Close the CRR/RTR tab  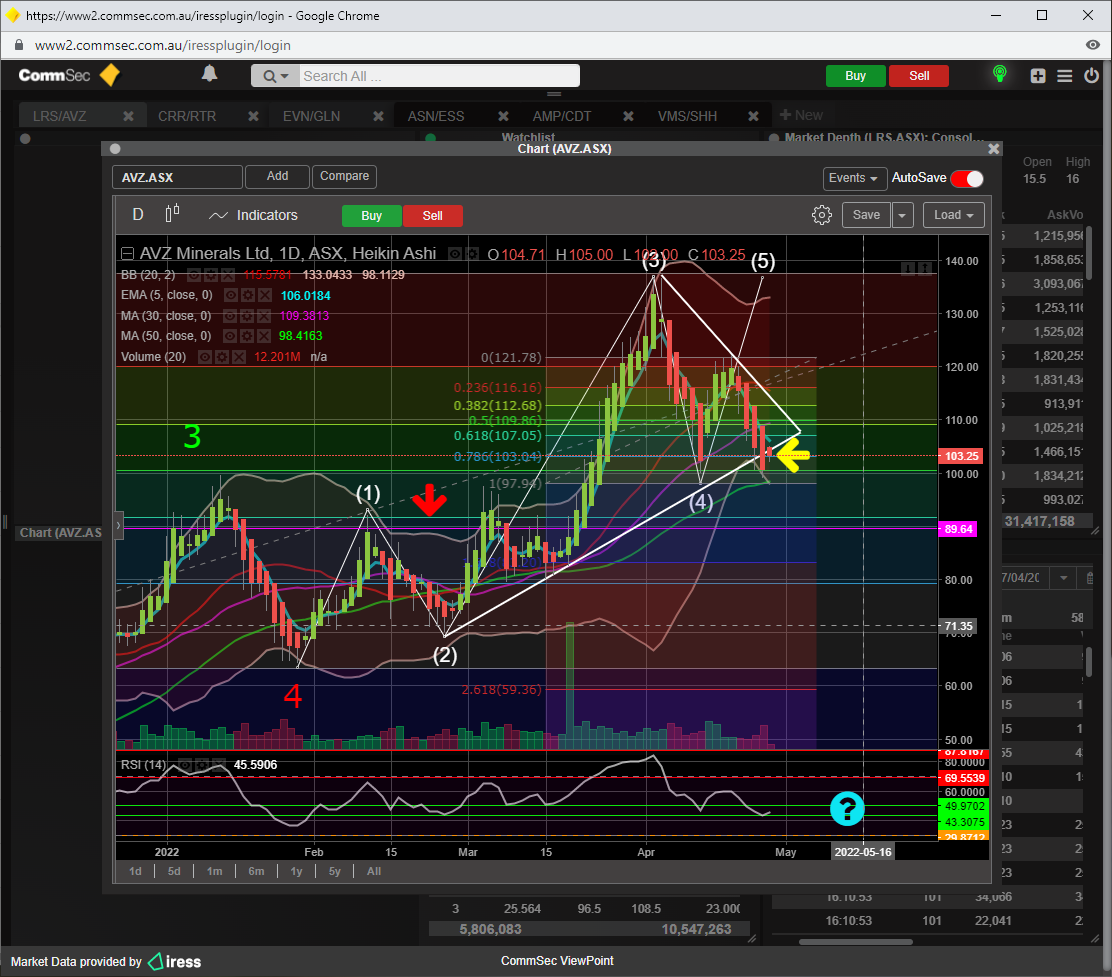(x=253, y=116)
